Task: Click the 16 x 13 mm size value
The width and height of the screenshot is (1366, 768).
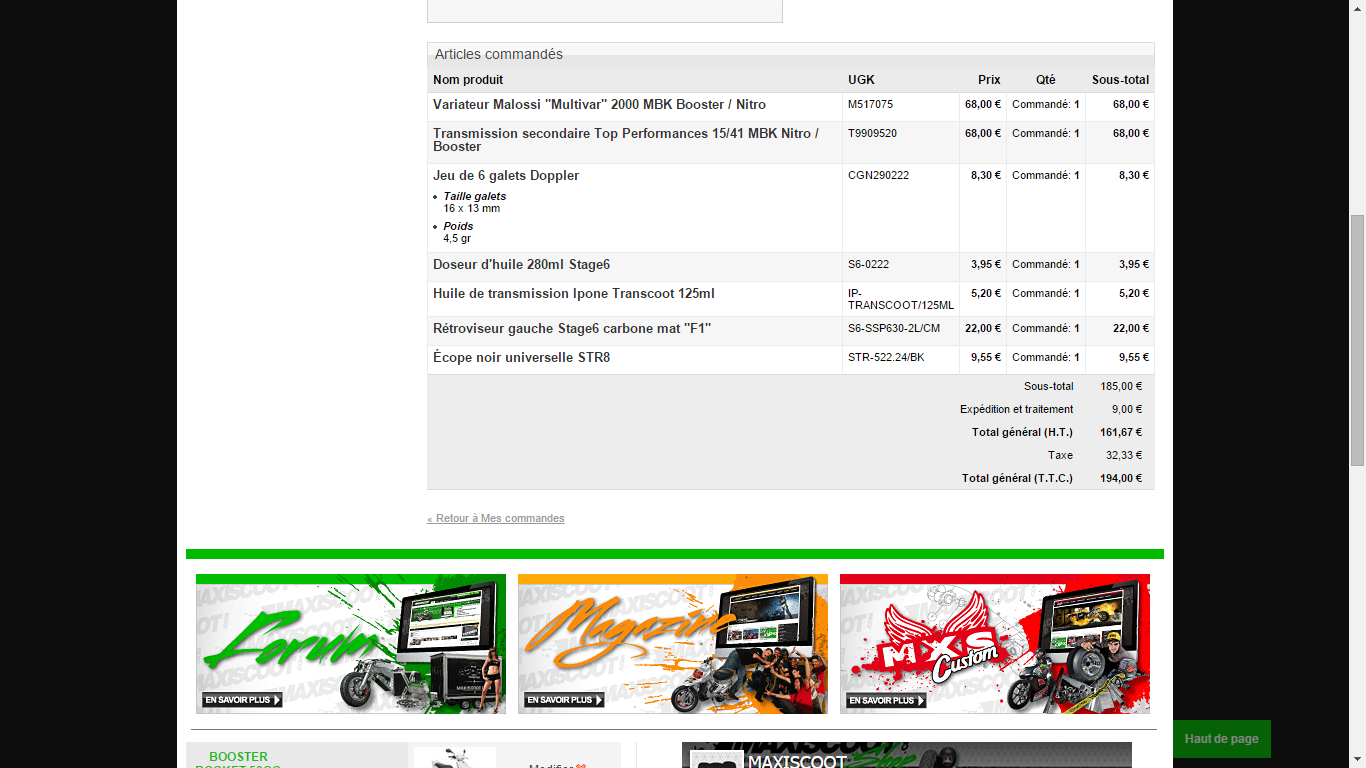Action: pos(472,208)
